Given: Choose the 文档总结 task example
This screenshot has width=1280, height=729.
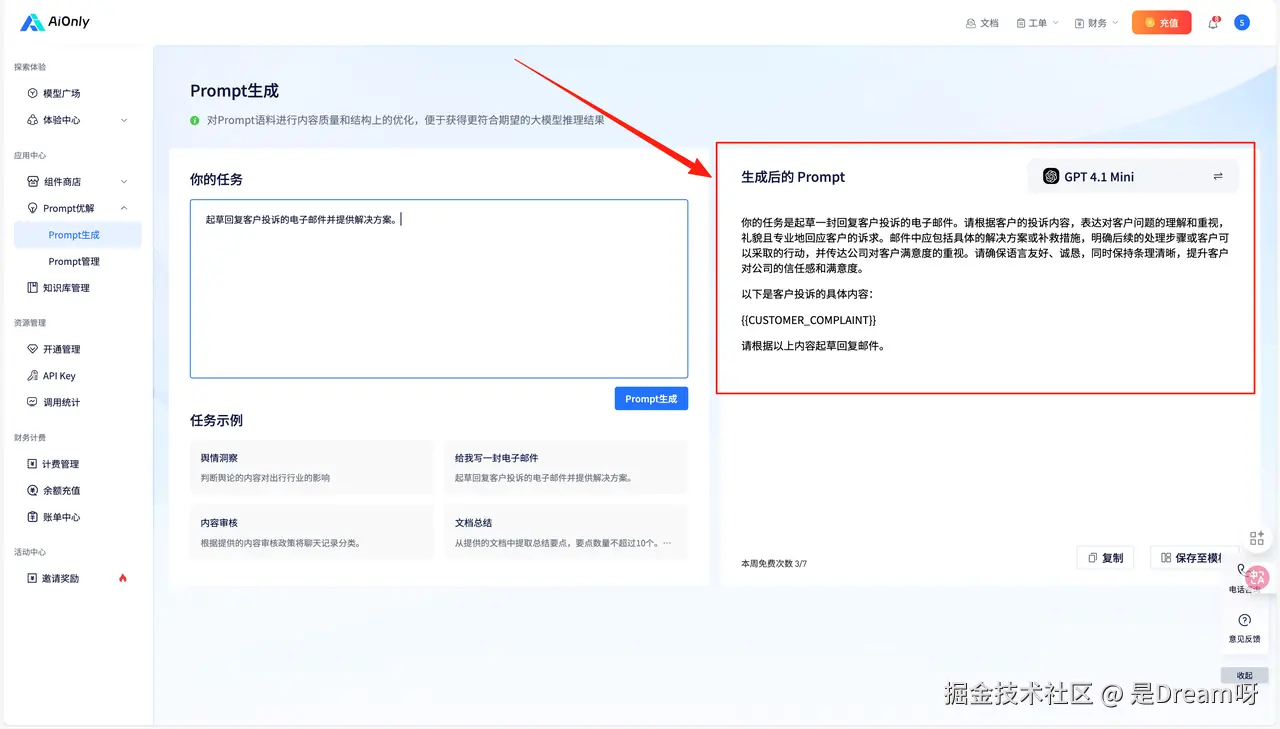Looking at the screenshot, I should click(x=566, y=532).
